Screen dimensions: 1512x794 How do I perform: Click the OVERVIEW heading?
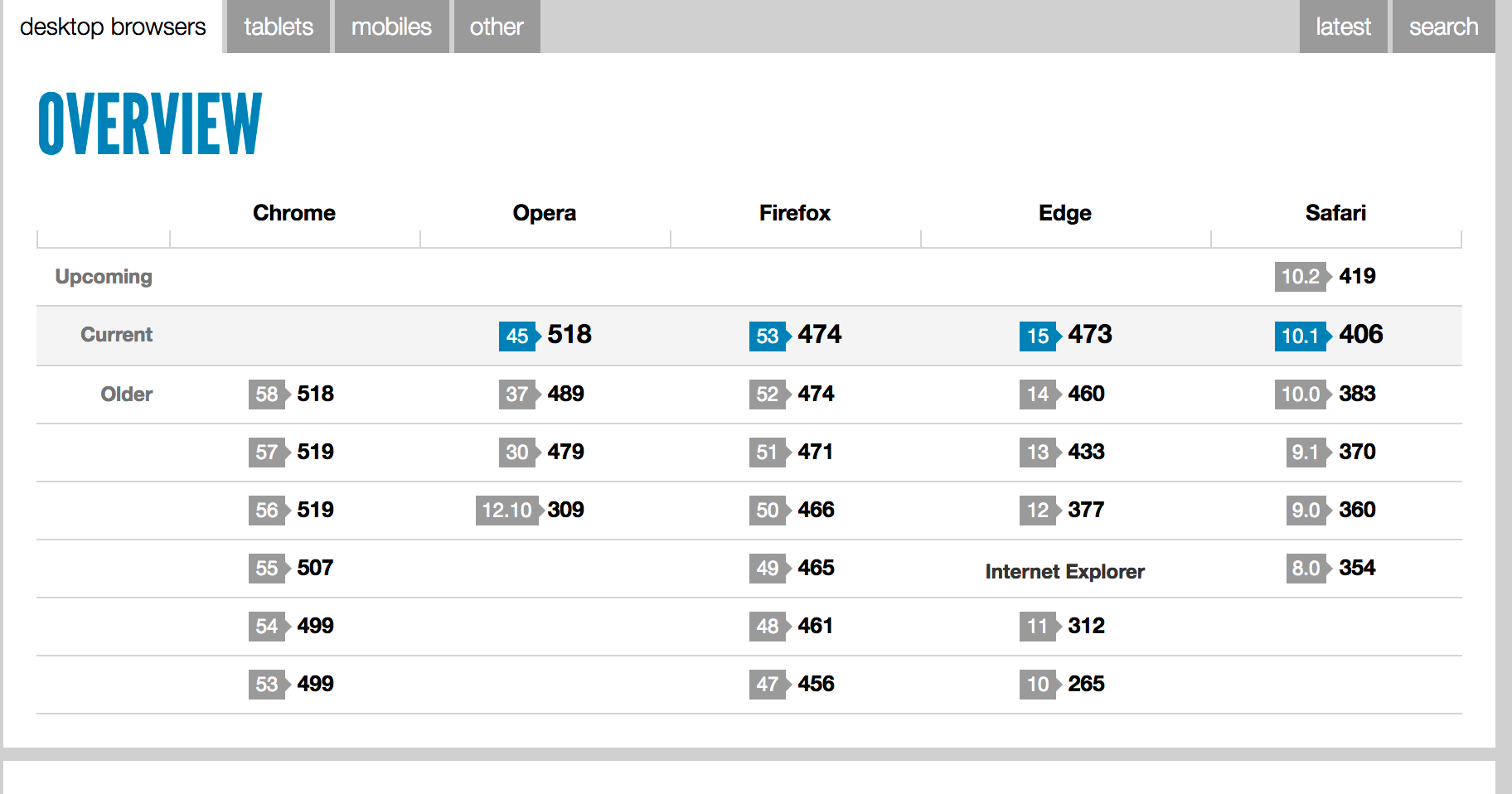tap(149, 123)
